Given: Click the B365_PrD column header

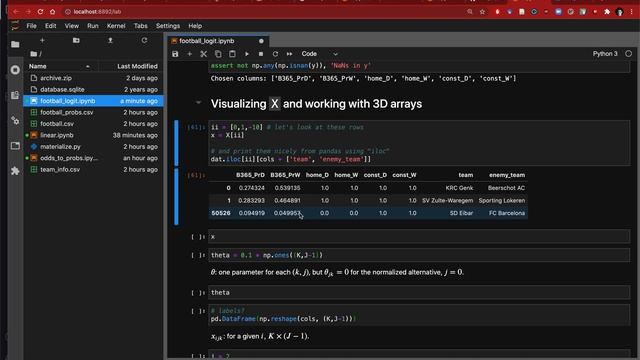Looking at the screenshot, I should click(250, 175).
